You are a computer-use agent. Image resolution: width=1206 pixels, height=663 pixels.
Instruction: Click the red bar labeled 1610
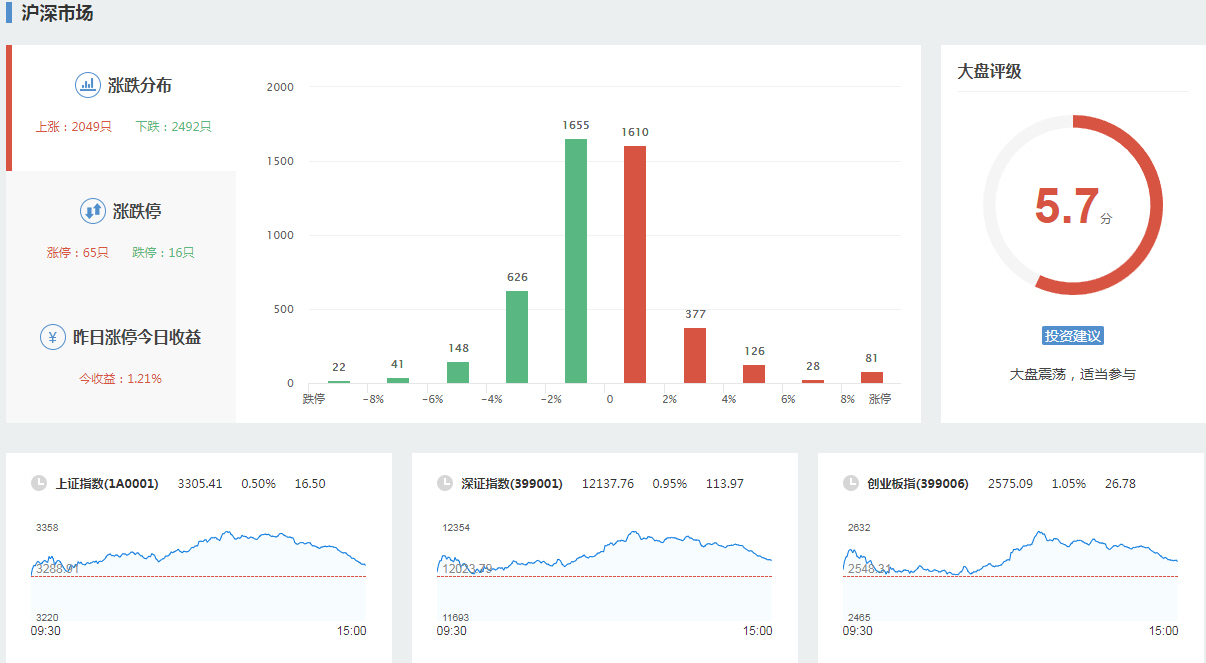pos(635,265)
